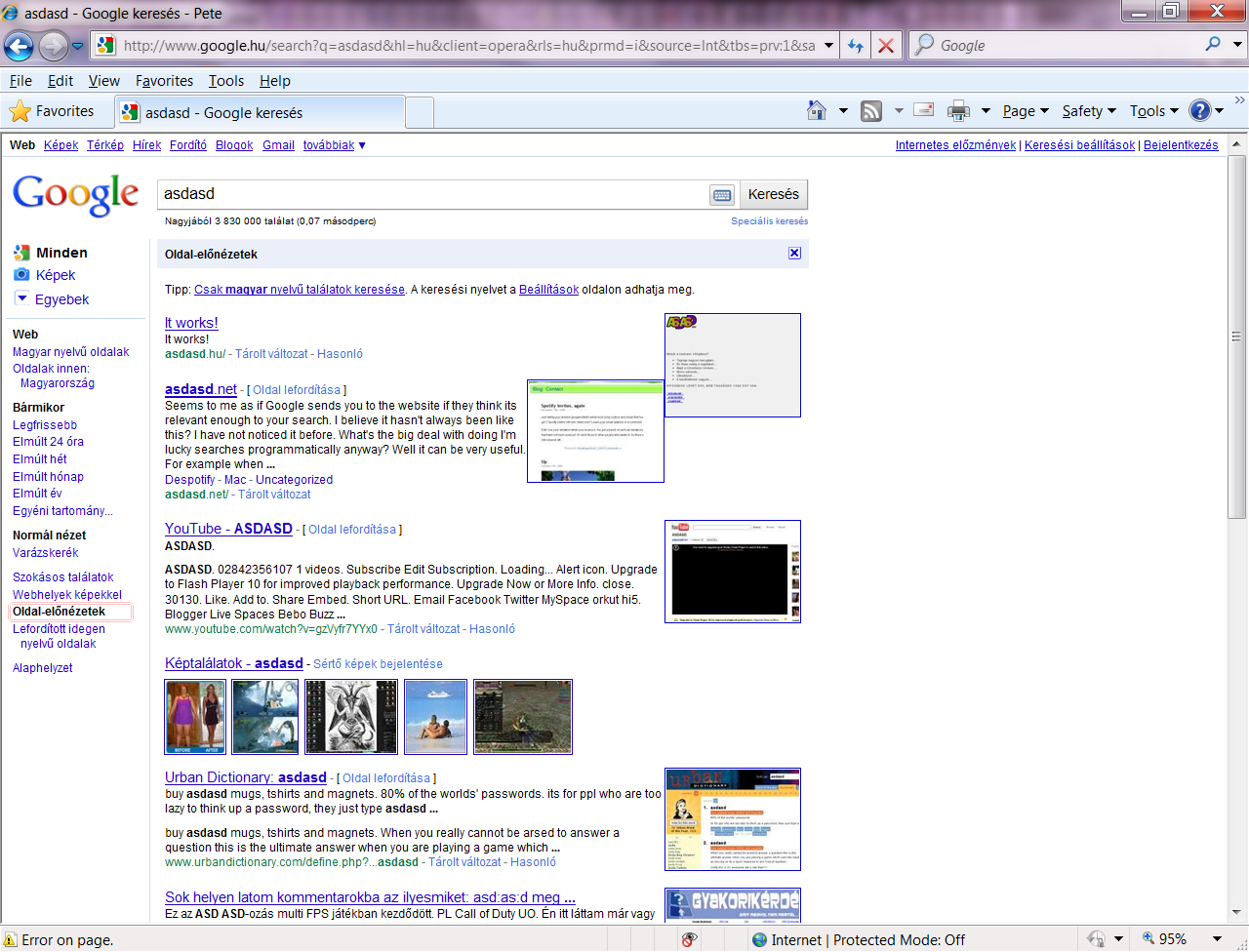Open the recent pages dropdown beside Forward
This screenshot has width=1249, height=952.
(78, 46)
